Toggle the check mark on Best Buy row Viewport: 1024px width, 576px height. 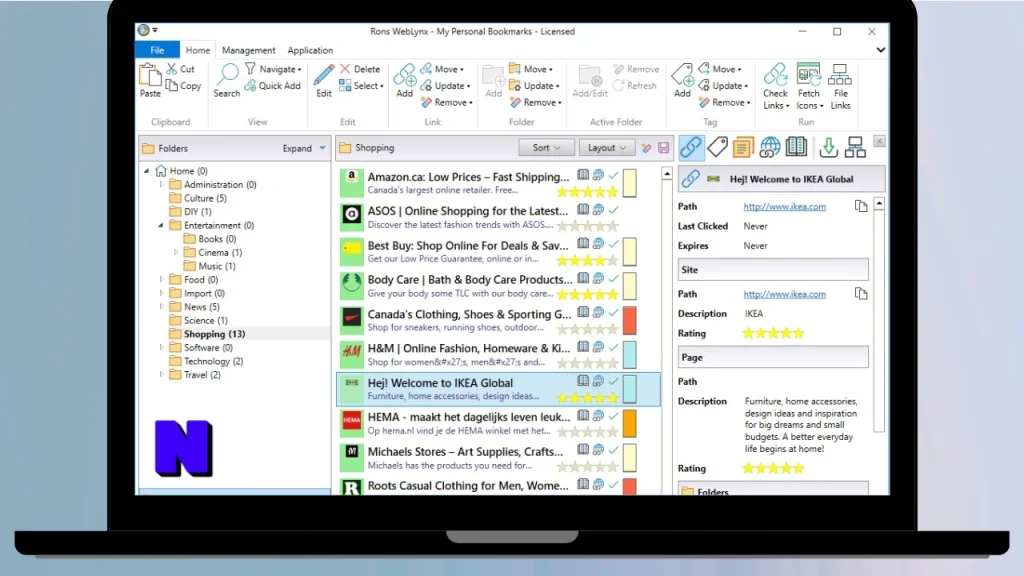click(x=613, y=244)
